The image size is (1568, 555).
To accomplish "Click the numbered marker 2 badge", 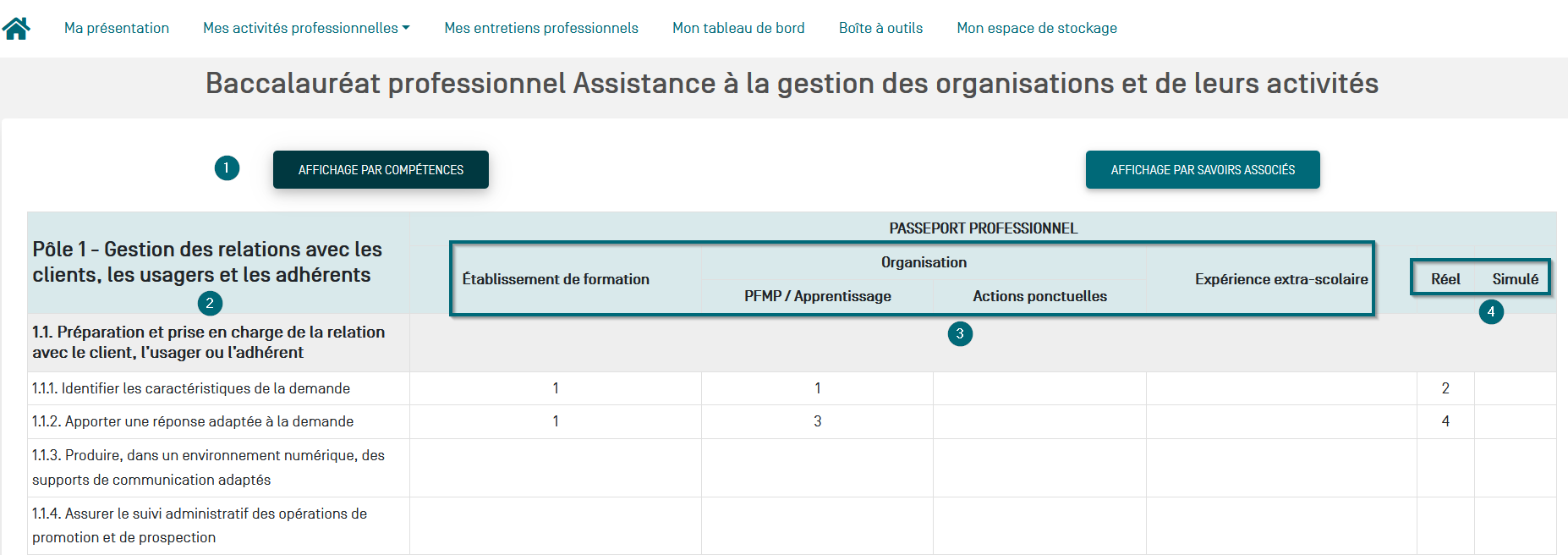I will (210, 303).
